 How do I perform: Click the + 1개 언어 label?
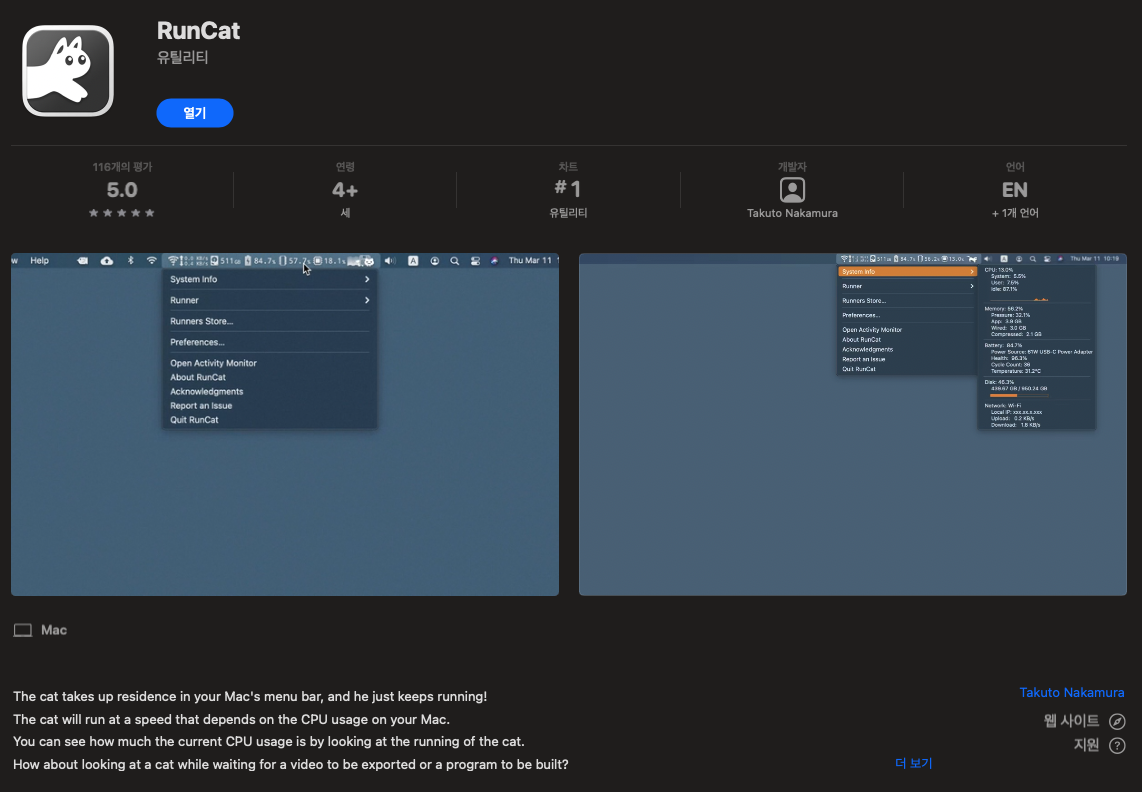(1015, 213)
